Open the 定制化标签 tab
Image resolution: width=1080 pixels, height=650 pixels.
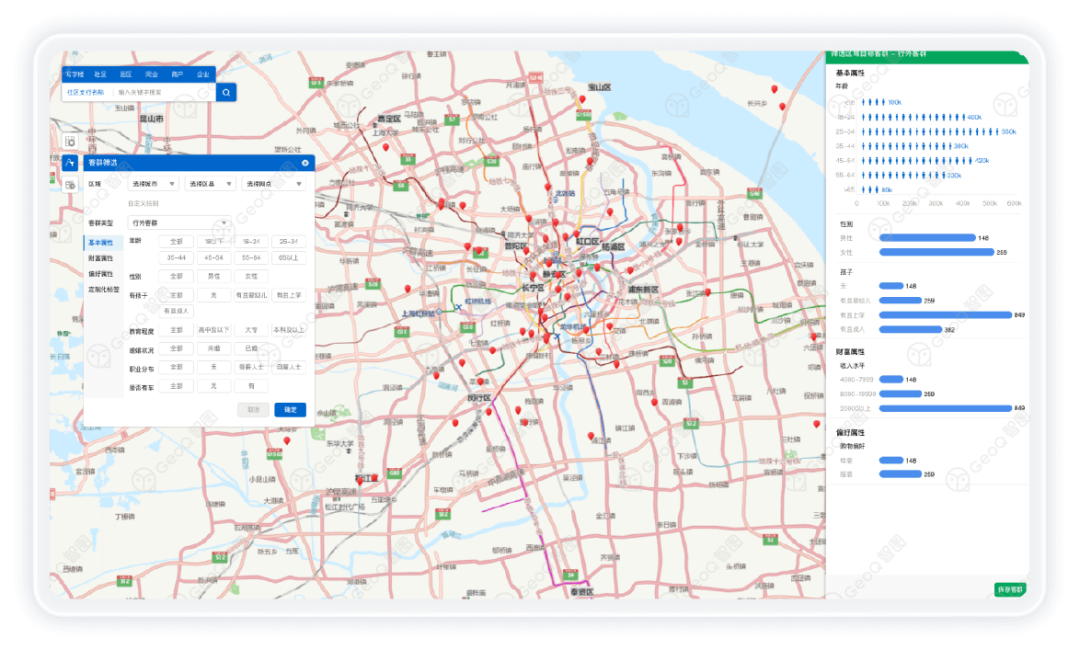coord(103,289)
